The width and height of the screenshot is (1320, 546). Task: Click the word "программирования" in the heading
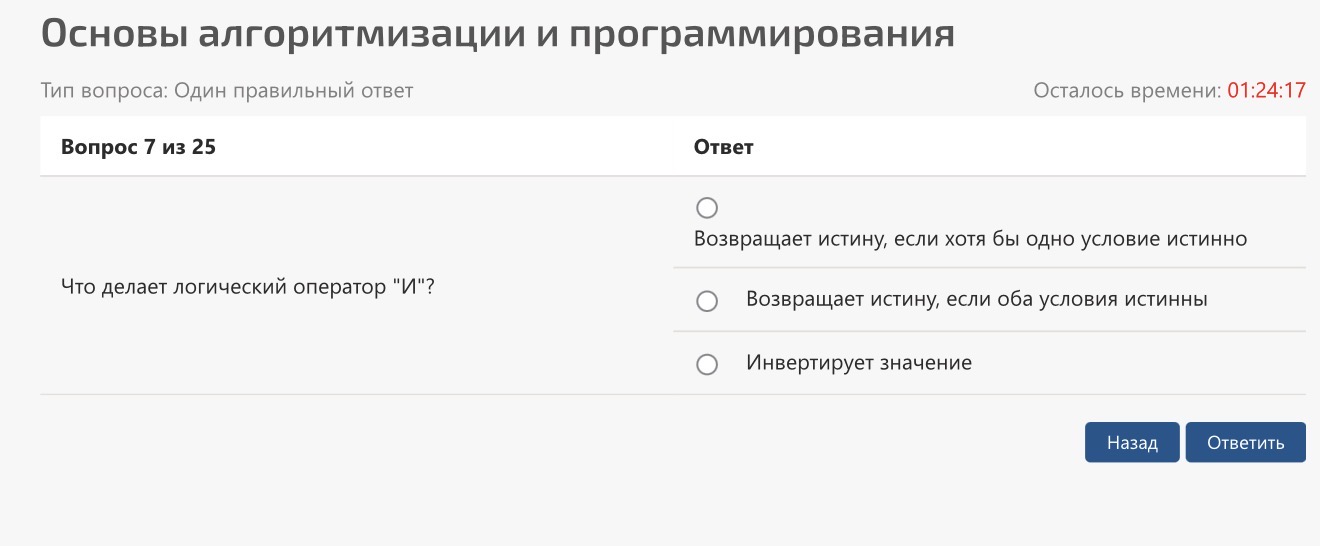tap(763, 33)
